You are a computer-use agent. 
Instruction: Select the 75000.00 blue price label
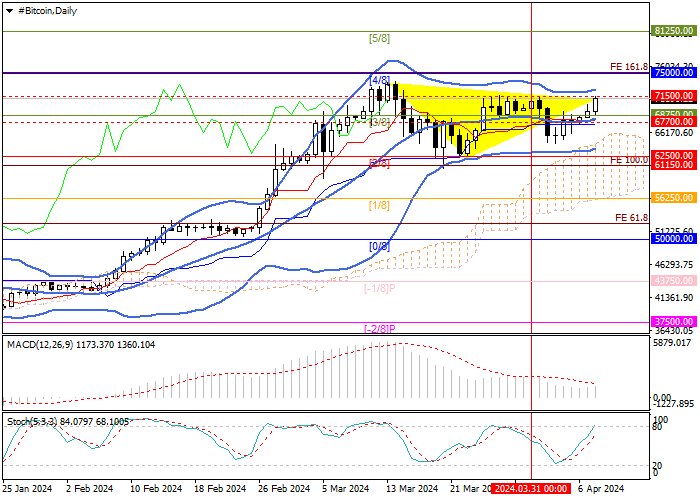pos(674,72)
